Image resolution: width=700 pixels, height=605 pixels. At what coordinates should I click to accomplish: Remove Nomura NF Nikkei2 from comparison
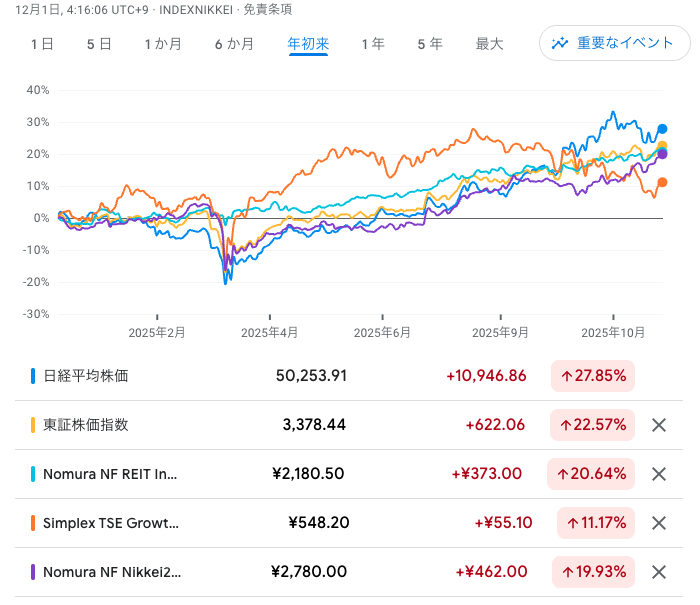(x=658, y=572)
